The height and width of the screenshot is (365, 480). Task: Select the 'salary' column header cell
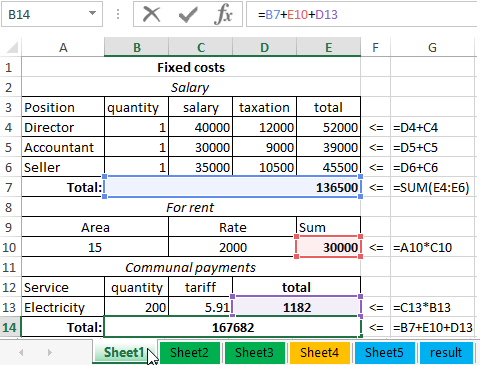[201, 107]
